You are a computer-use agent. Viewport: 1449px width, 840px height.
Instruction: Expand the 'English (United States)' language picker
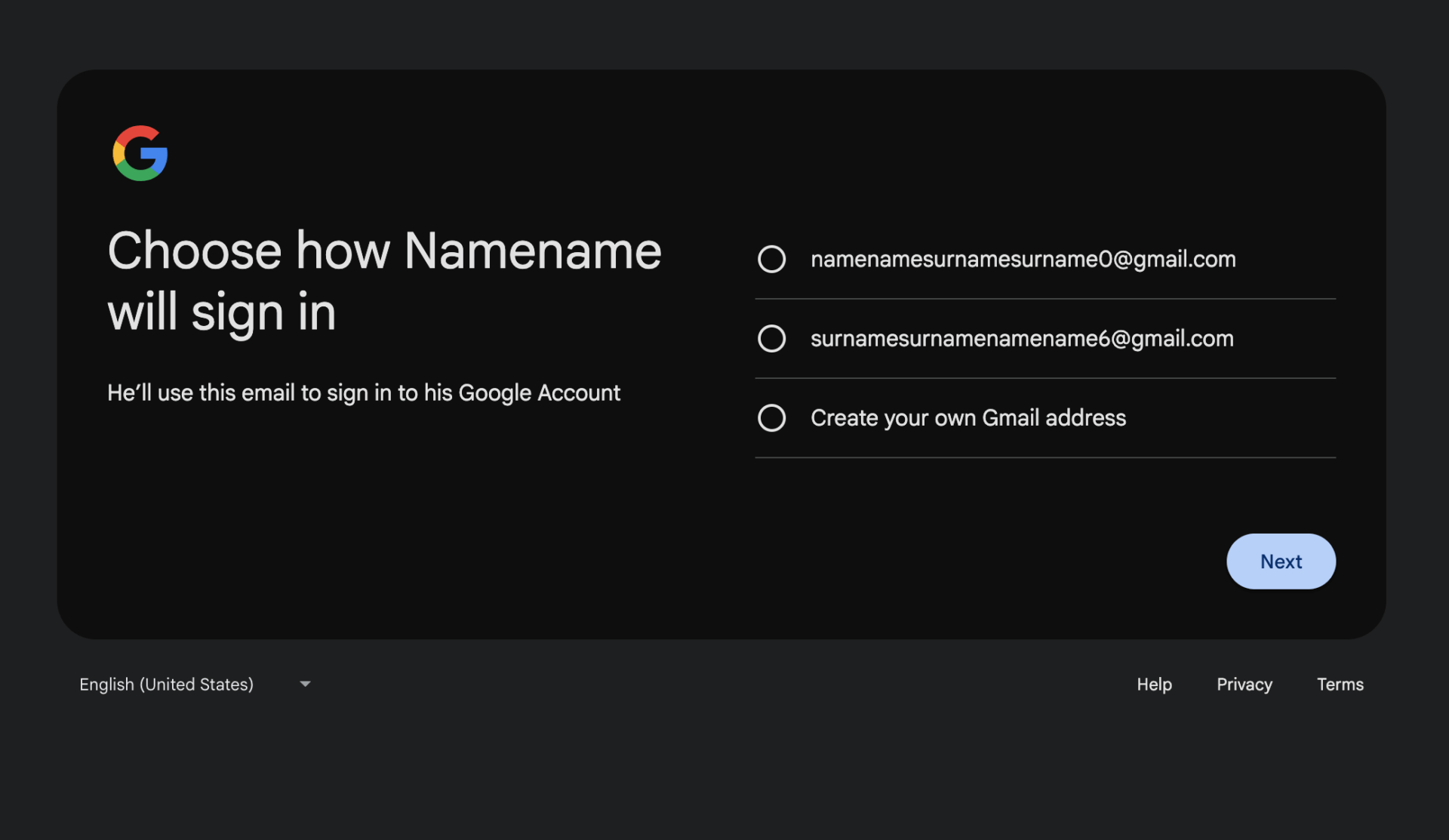(196, 684)
